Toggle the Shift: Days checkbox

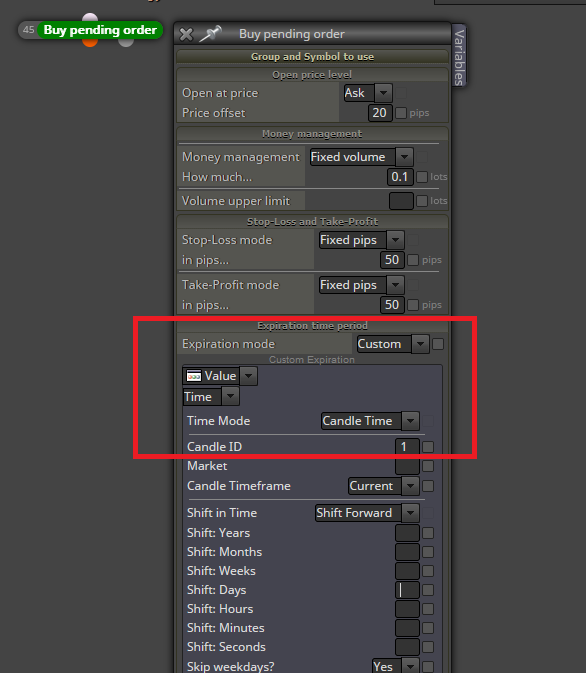tap(428, 590)
